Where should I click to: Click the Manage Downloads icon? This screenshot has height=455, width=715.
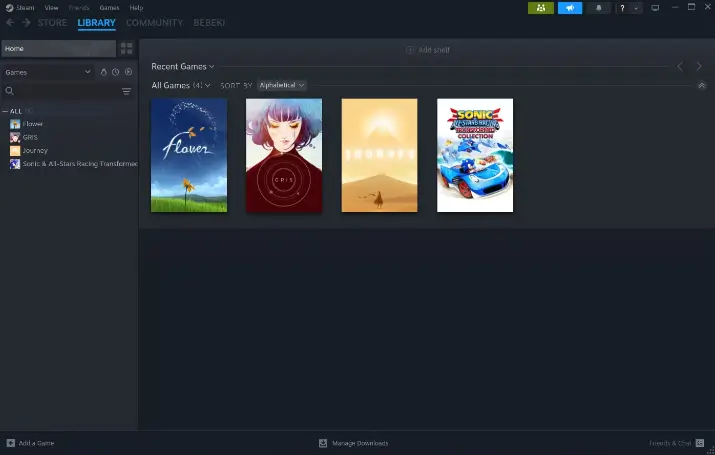pos(323,443)
